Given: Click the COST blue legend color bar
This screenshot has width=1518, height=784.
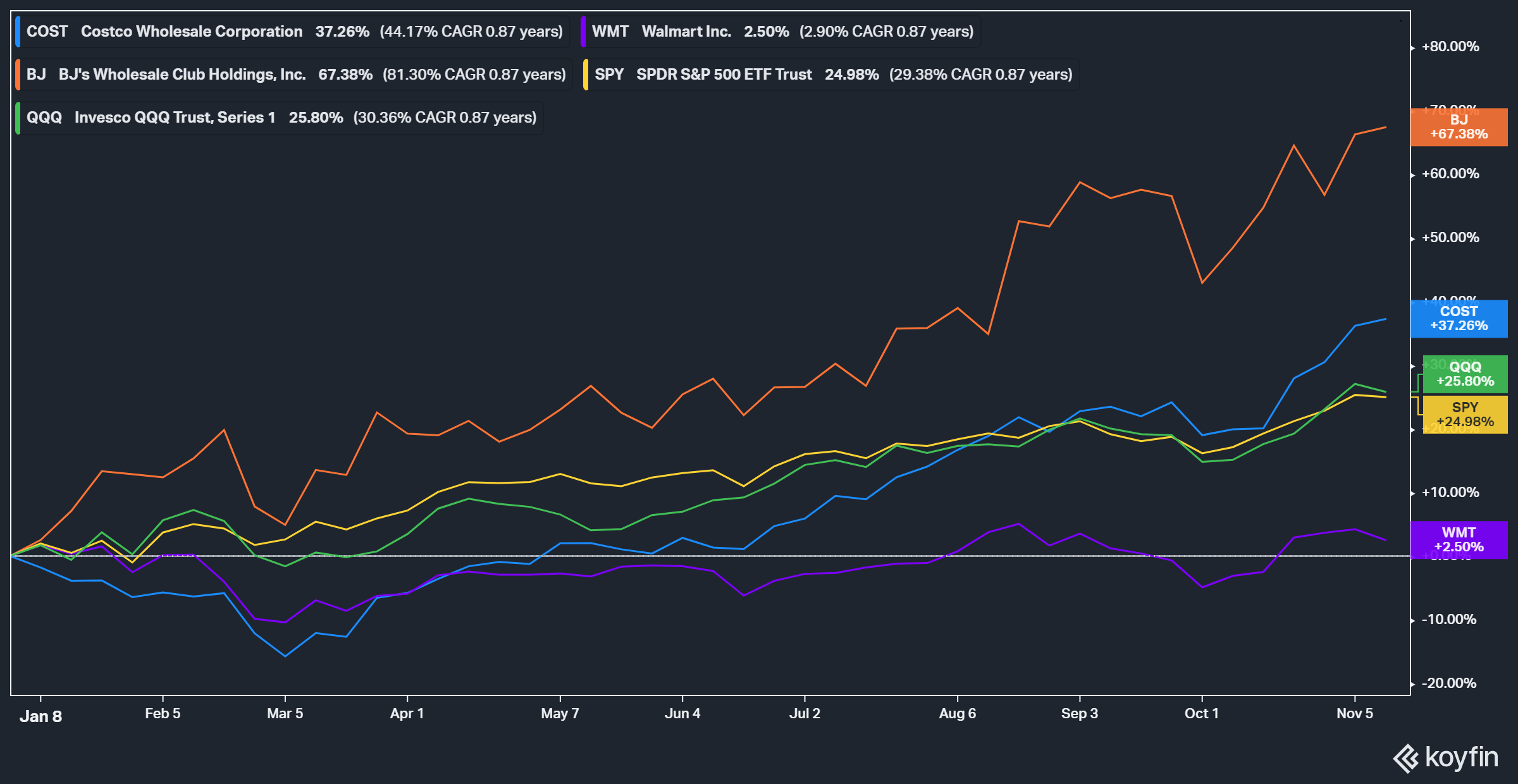Looking at the screenshot, I should [x=18, y=32].
